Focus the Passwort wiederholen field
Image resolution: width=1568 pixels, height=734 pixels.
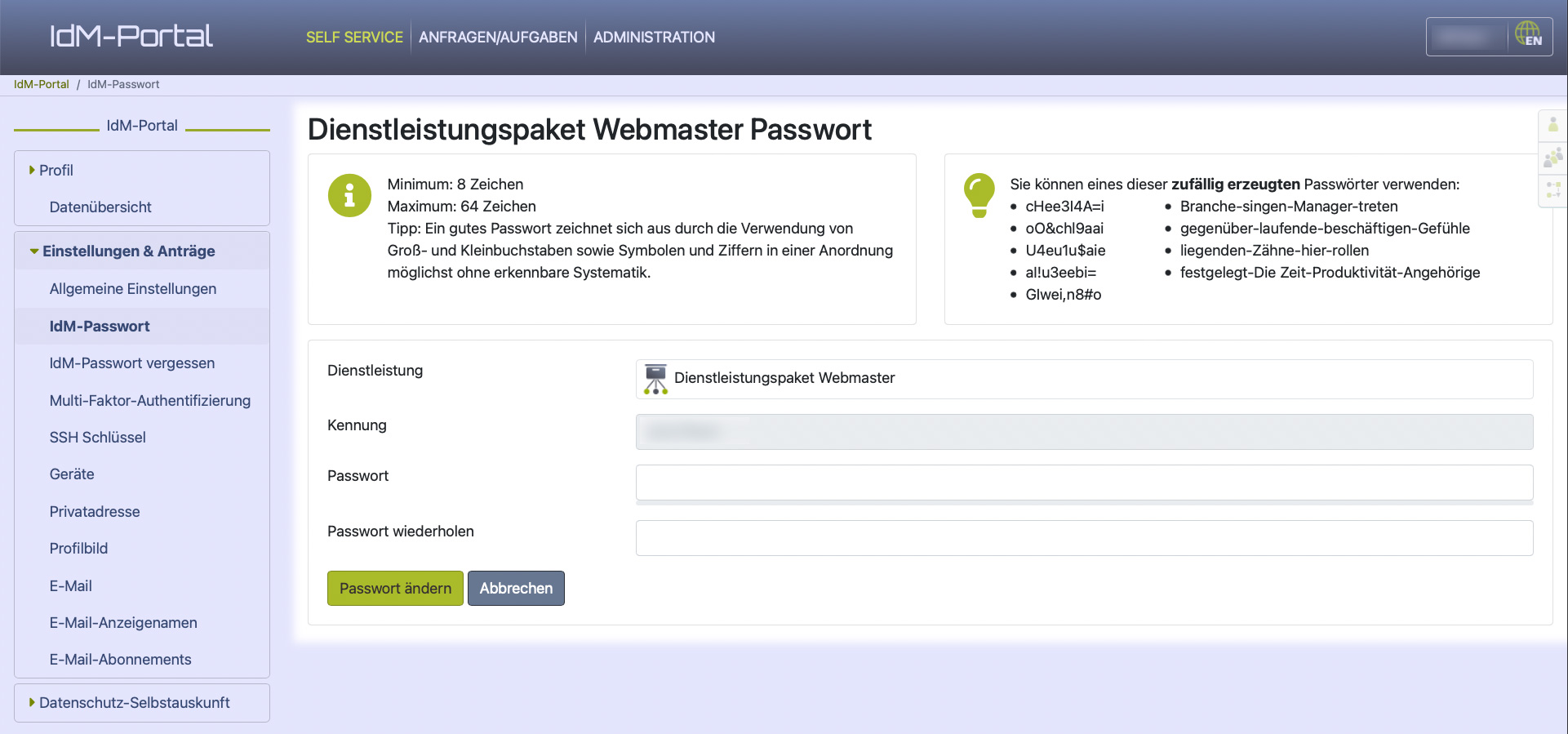point(1084,538)
